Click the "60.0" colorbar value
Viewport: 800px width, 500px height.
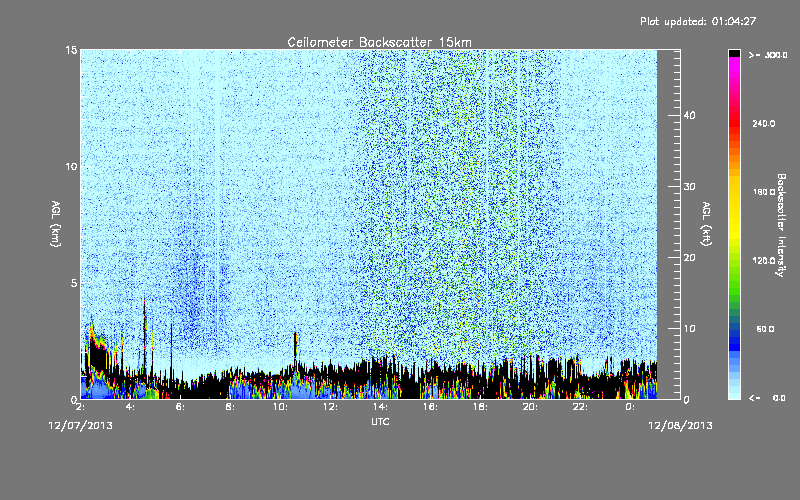click(x=765, y=329)
